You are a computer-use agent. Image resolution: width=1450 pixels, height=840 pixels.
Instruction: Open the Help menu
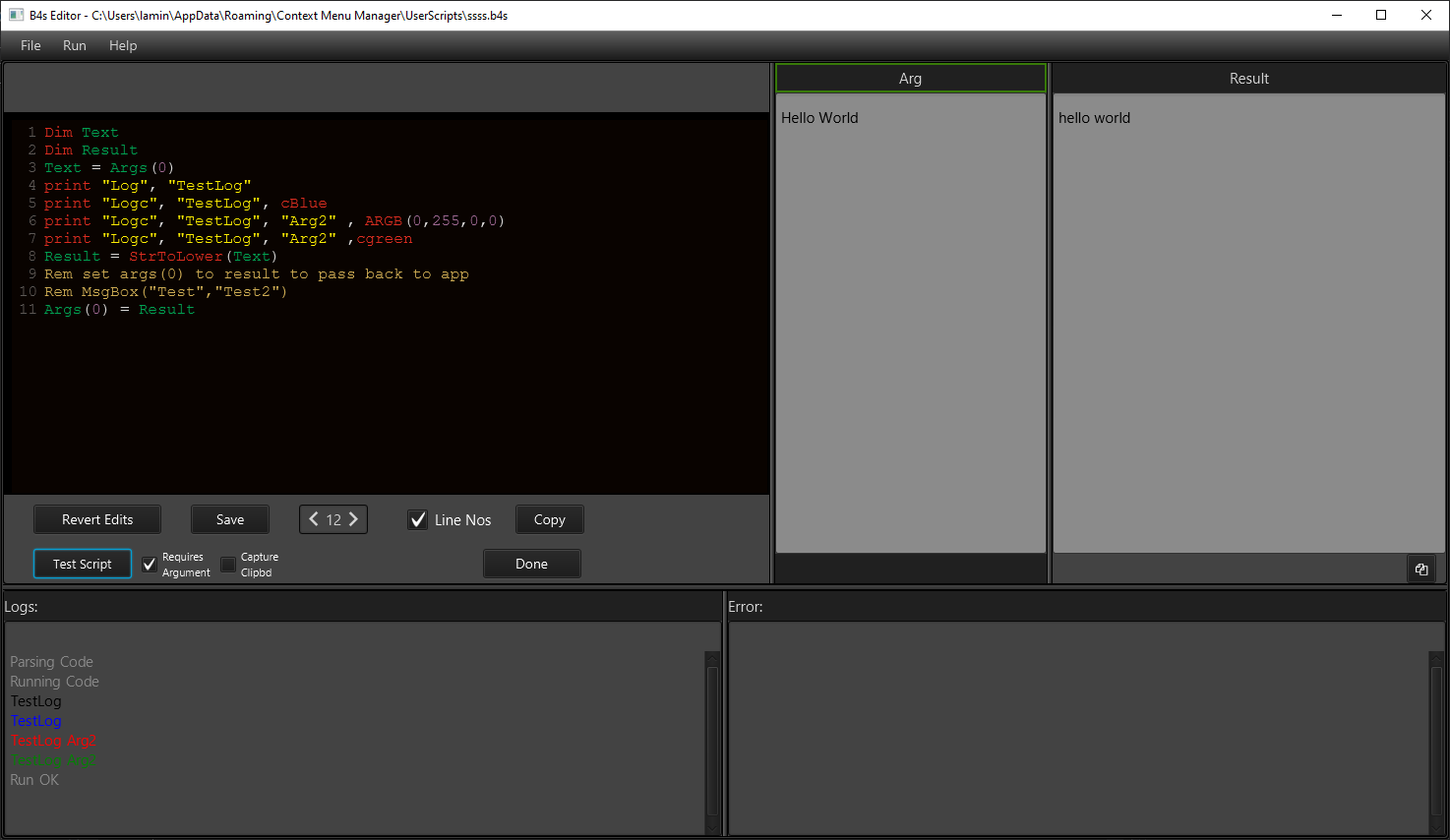[123, 45]
